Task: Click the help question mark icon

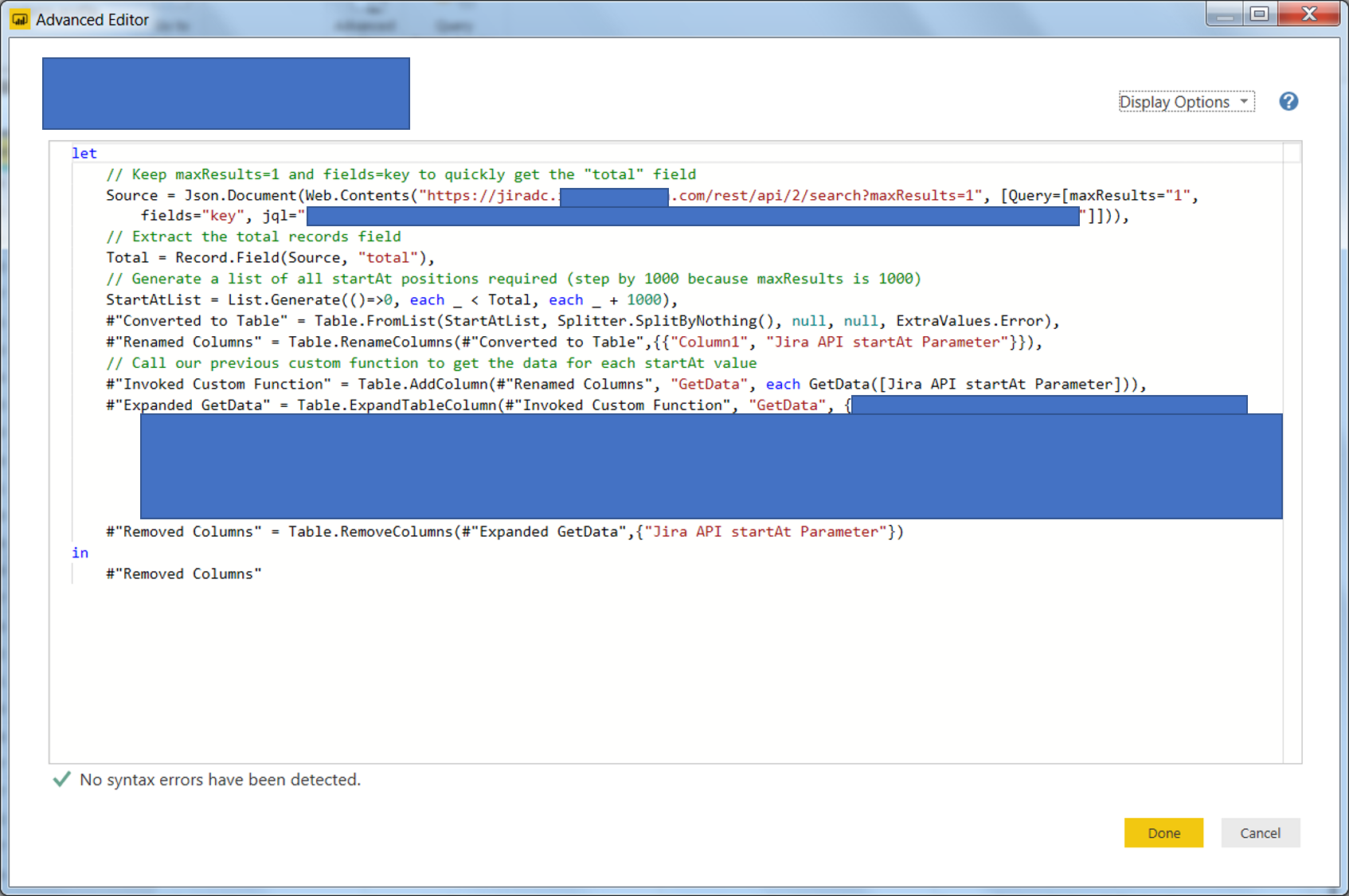Action: pos(1288,102)
